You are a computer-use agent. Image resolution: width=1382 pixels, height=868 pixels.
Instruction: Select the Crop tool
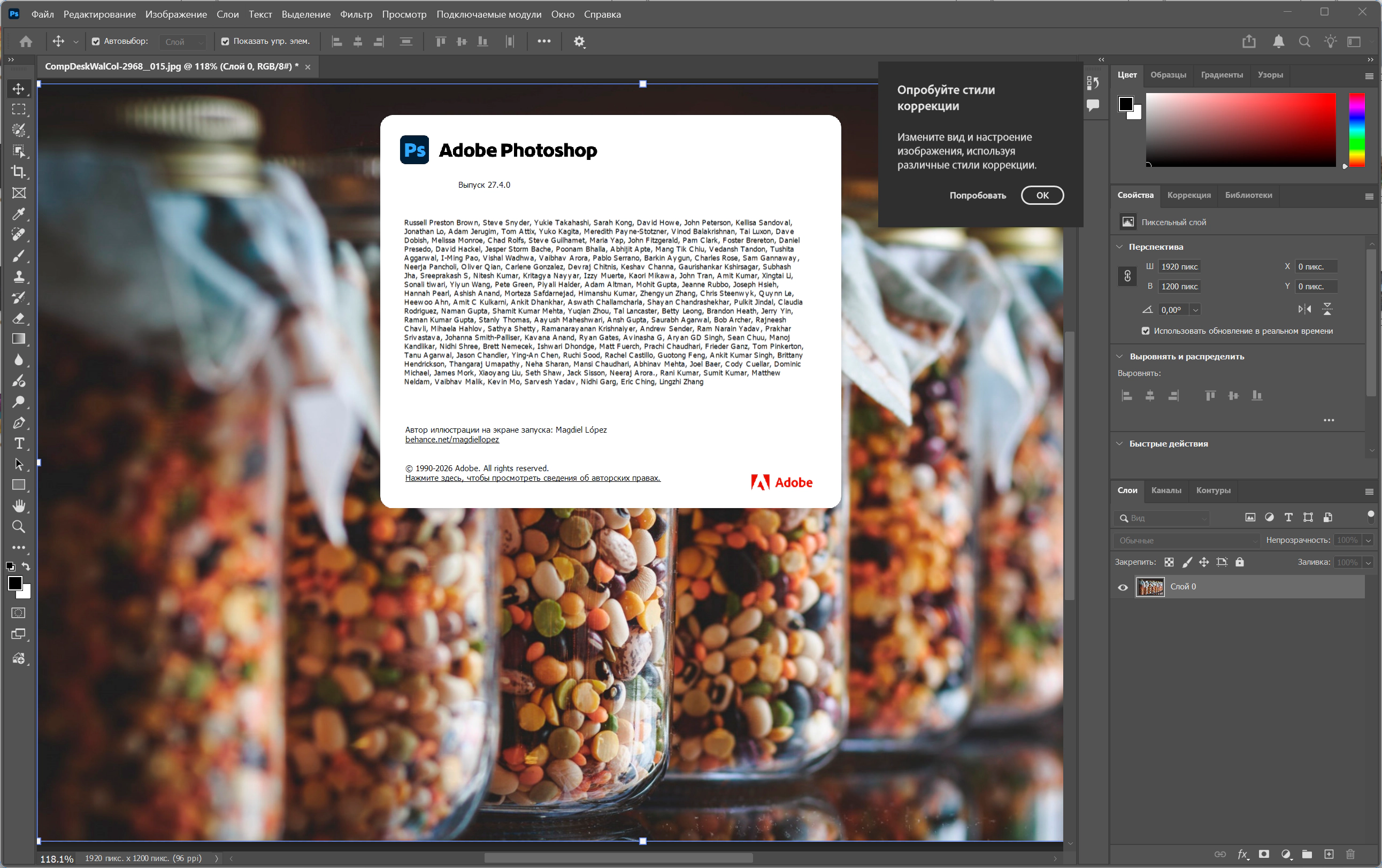[x=18, y=172]
